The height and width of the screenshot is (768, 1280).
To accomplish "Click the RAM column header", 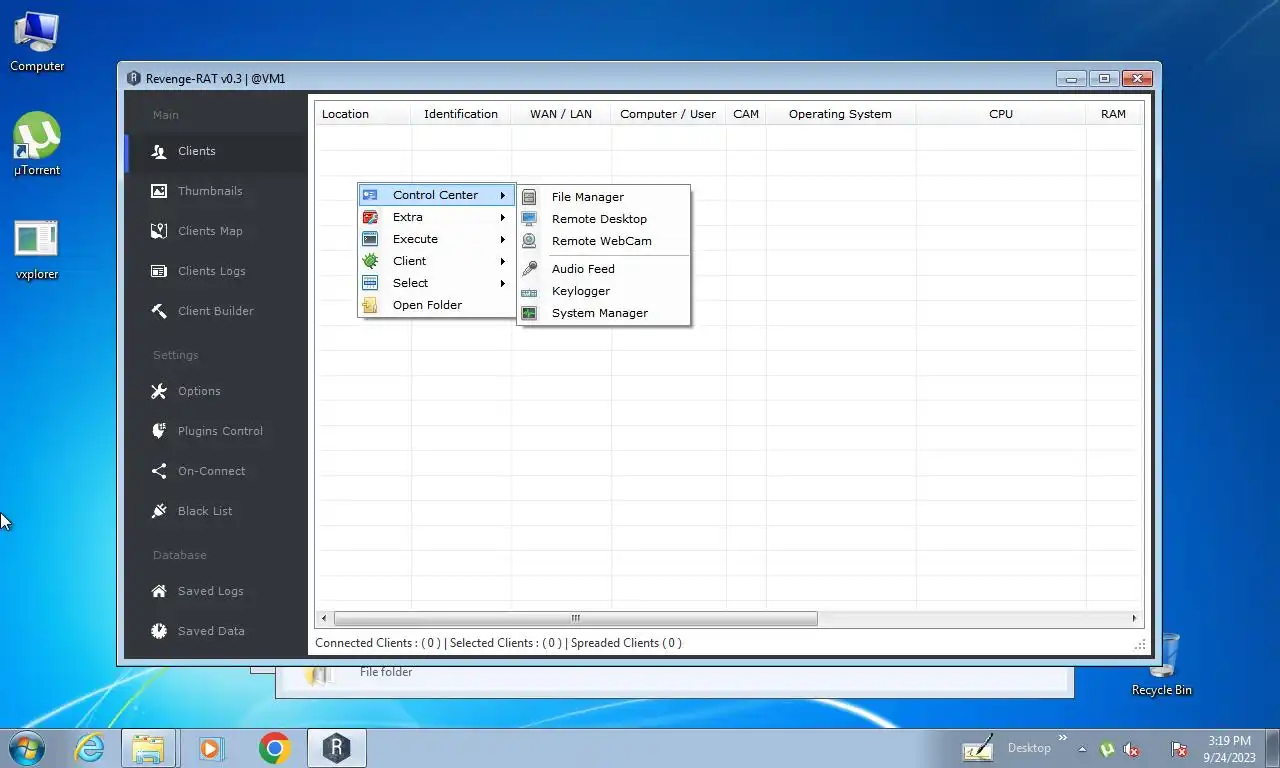I will point(1113,114).
